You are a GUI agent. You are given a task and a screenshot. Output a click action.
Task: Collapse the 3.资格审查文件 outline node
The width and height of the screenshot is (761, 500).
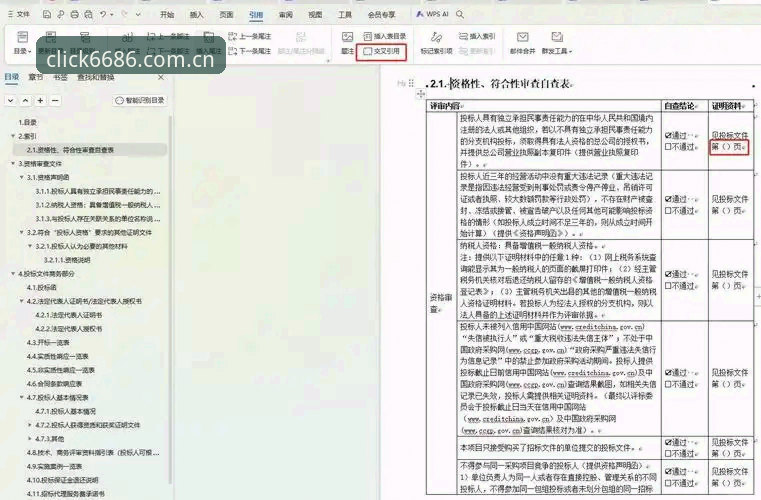click(x=13, y=164)
